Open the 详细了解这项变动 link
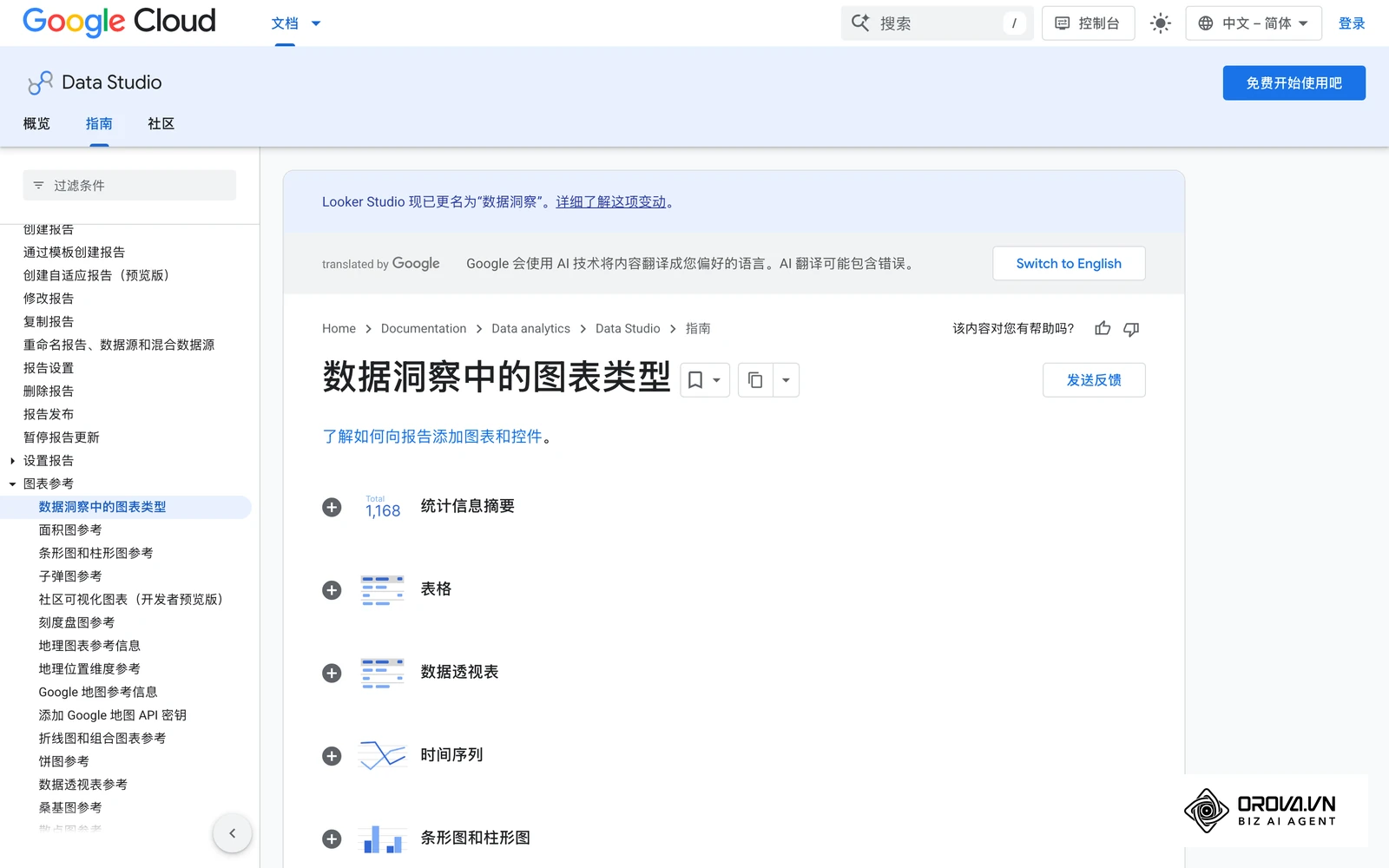Image resolution: width=1389 pixels, height=868 pixels. (611, 202)
